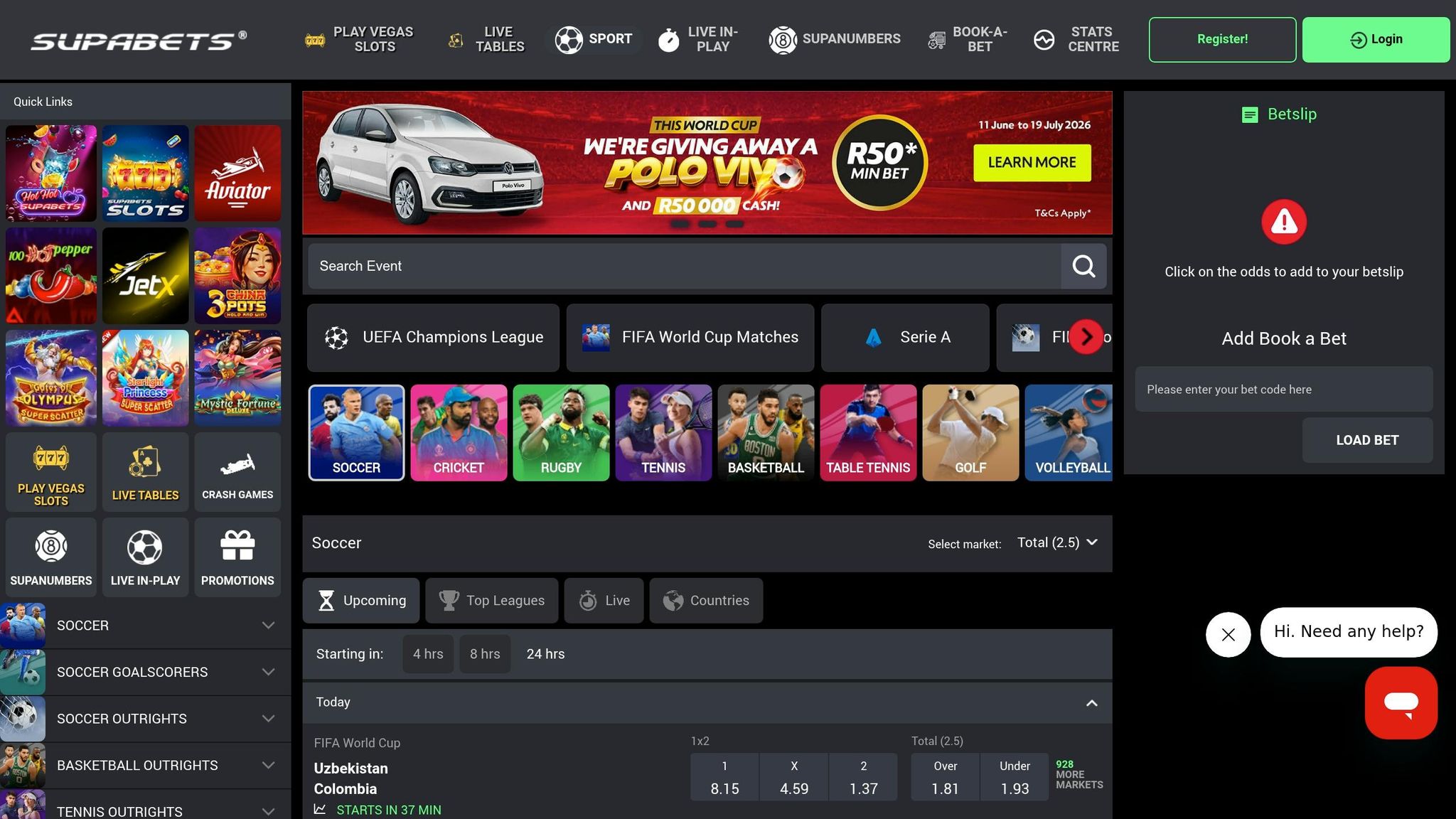The image size is (1456, 819).
Task: Select the Table Tennis sport tile
Action: pos(868,433)
